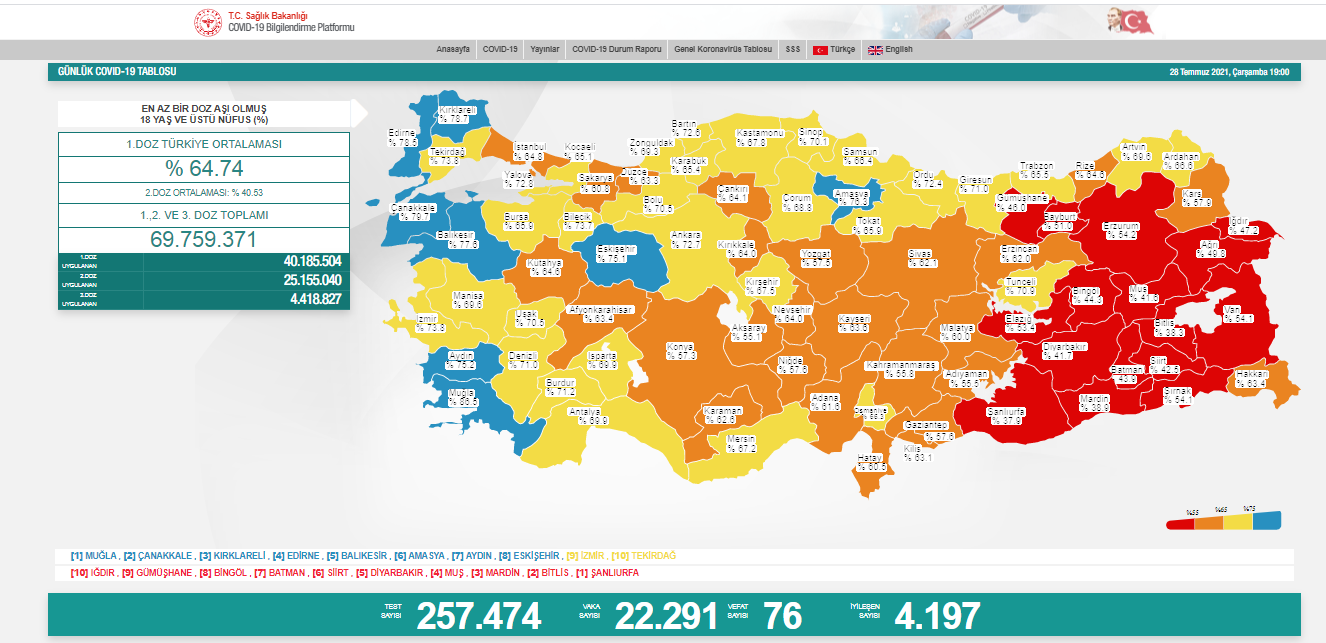Click the Atatürk and Turkish flag image
The width and height of the screenshot is (1326, 643).
(1128, 20)
